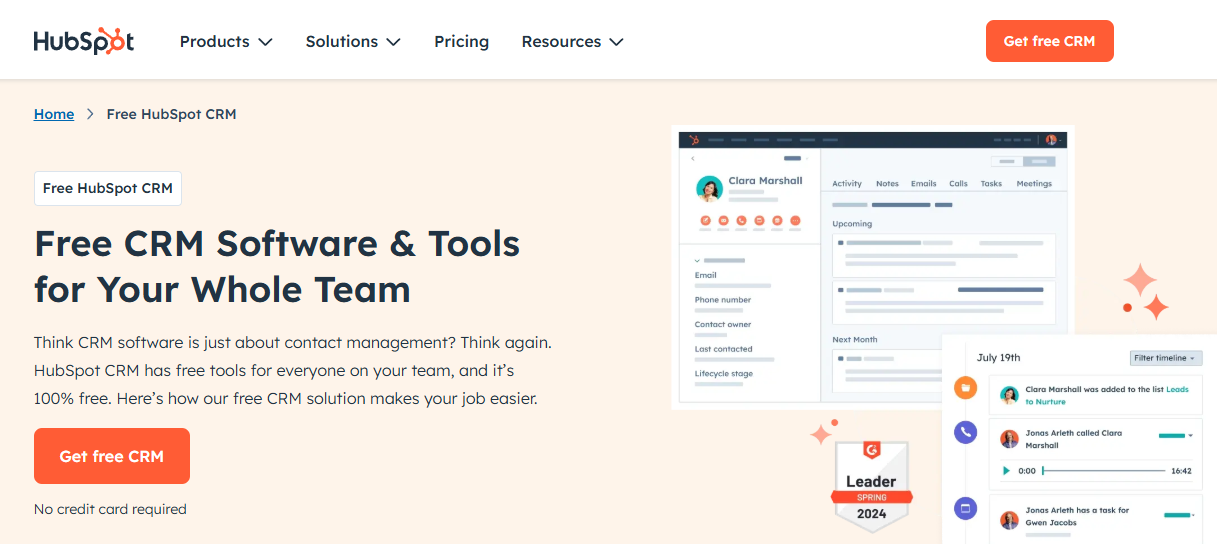Switch to the Emails tab in the contact record
Screen dimensions: 1217x544
click(x=923, y=184)
